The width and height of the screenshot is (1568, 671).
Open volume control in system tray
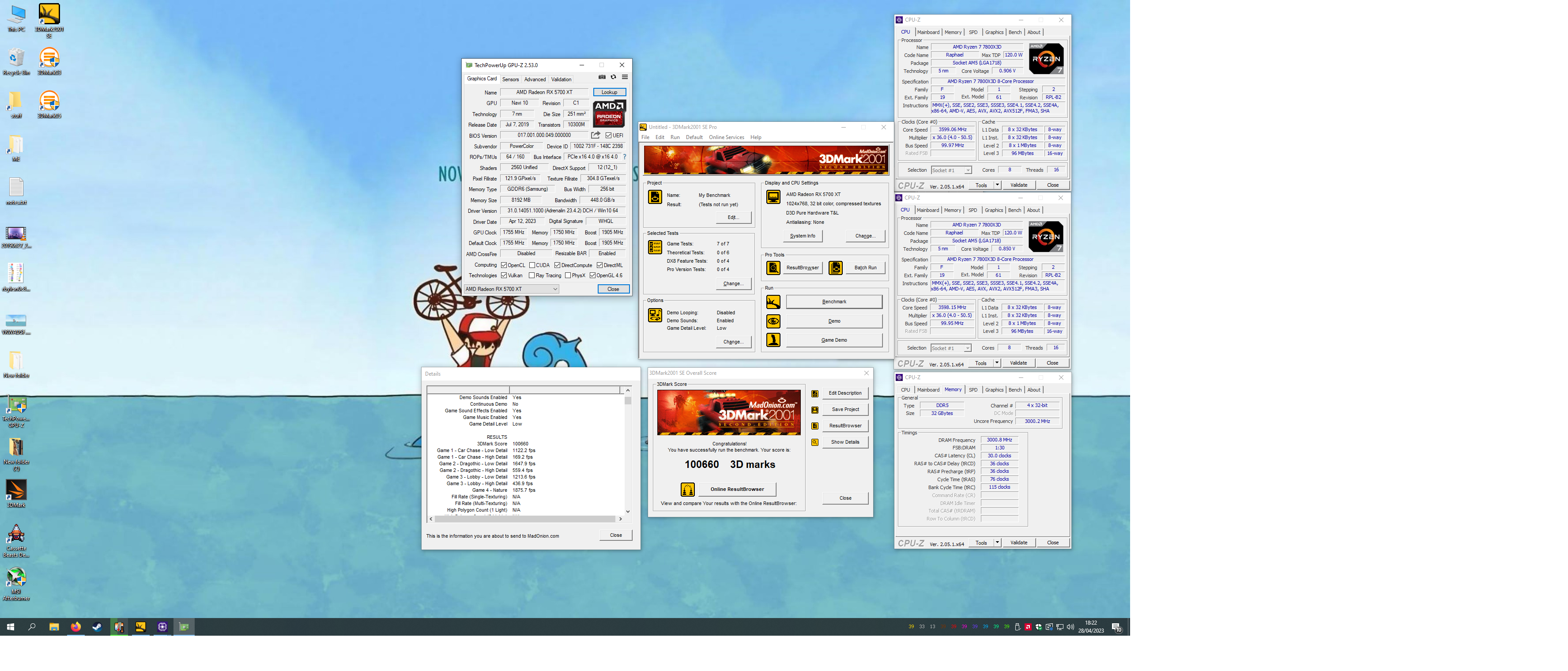point(1070,626)
